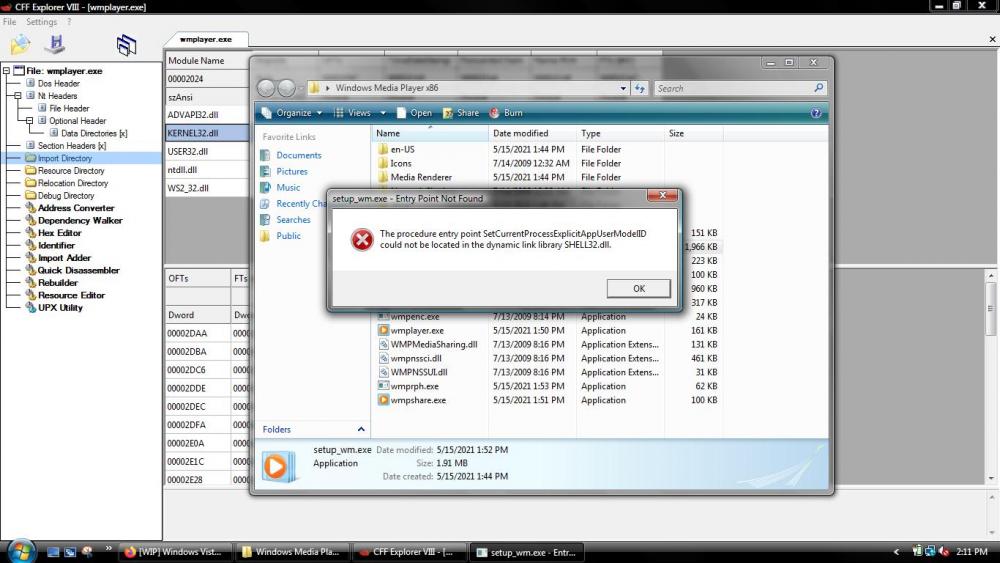Collapse the Optional Header node

point(29,121)
